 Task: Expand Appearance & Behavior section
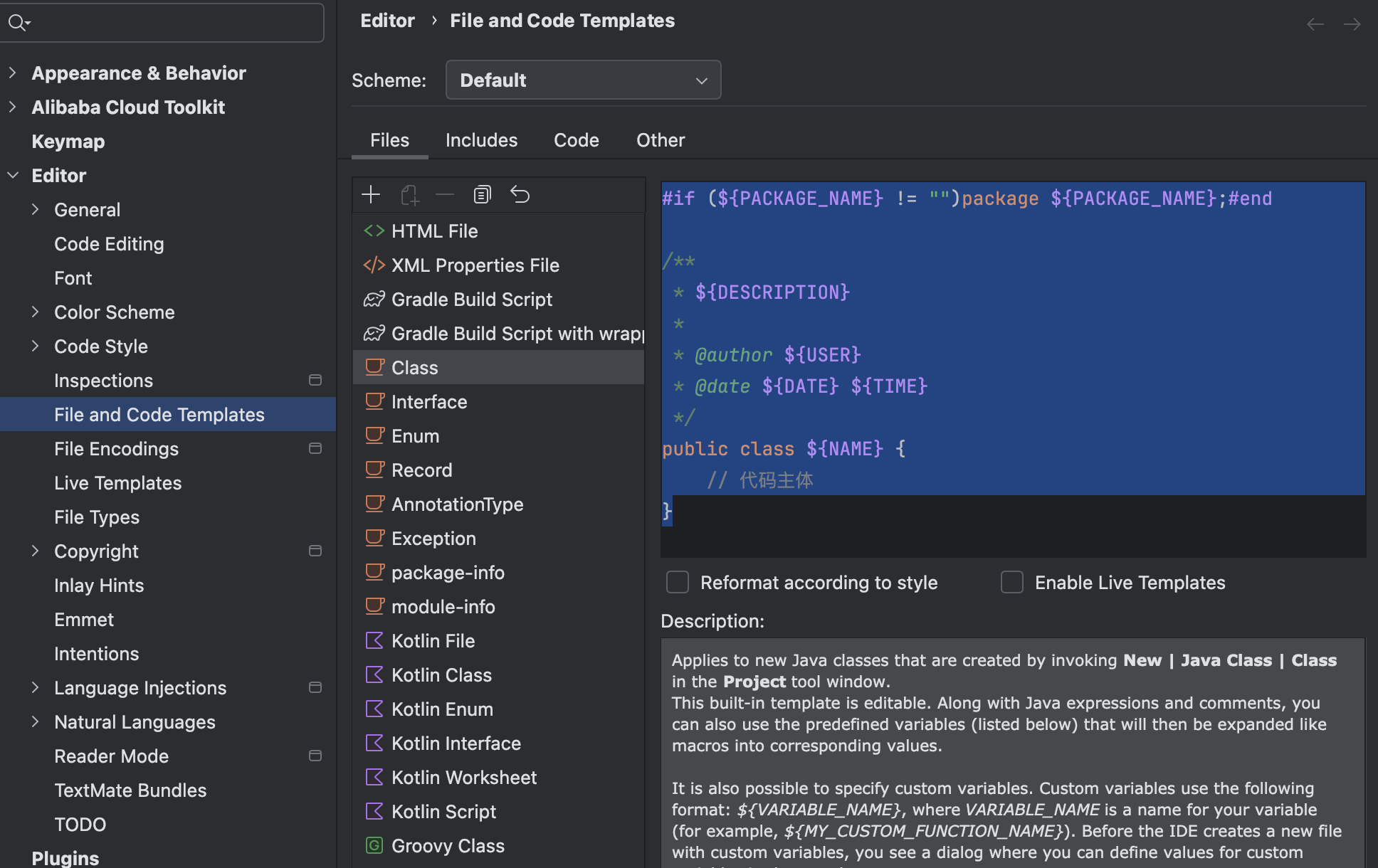point(13,73)
